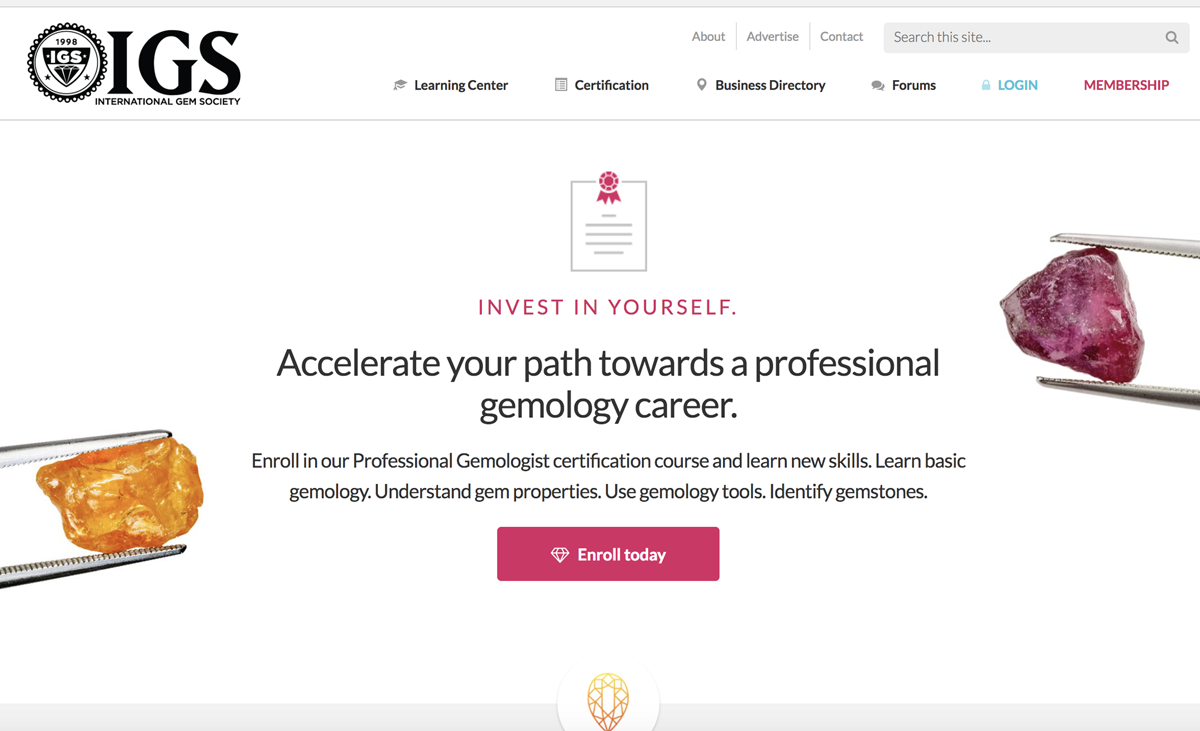
Task: Go to Business Directory
Action: tap(770, 85)
